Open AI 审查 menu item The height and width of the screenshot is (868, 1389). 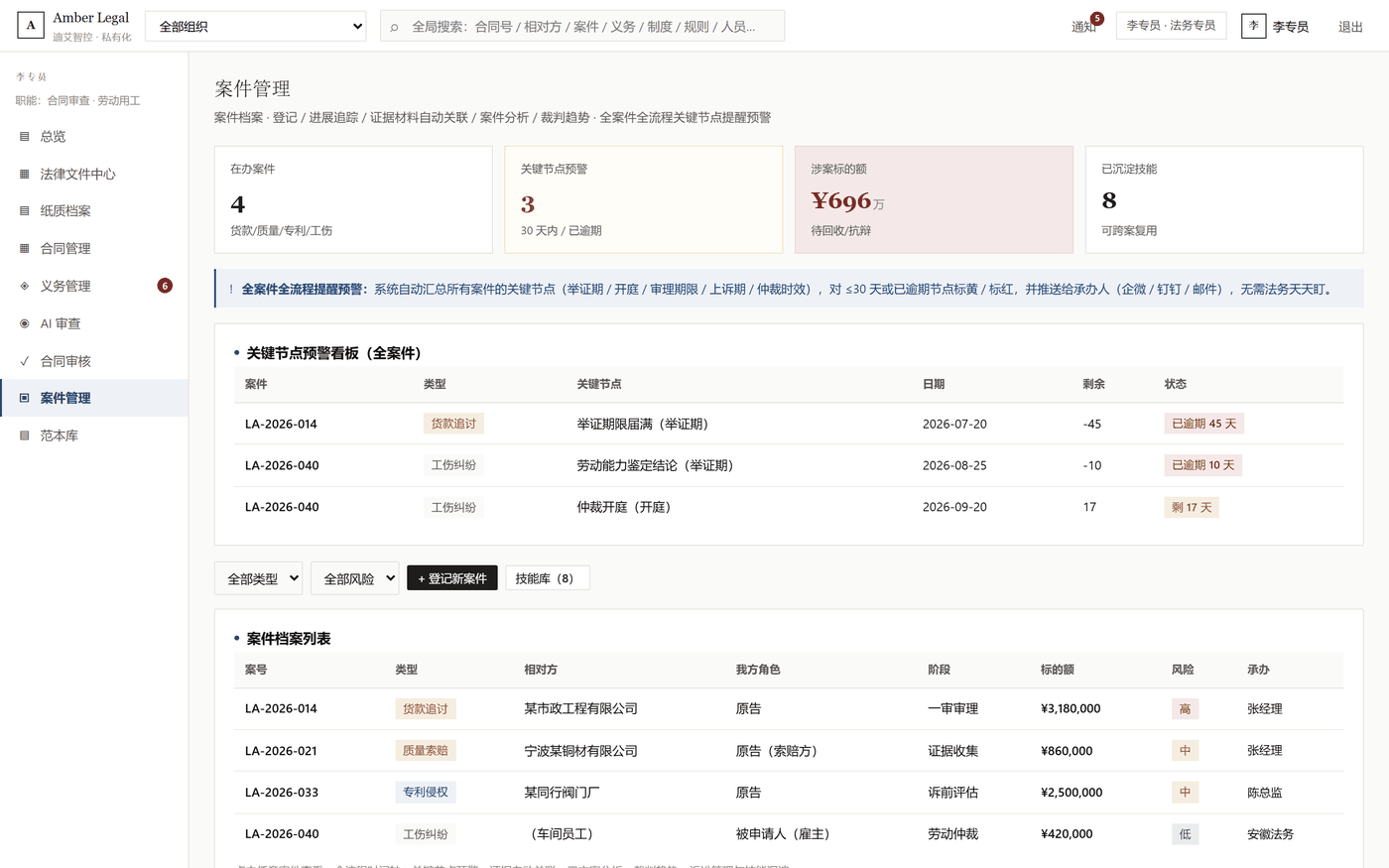(93, 323)
